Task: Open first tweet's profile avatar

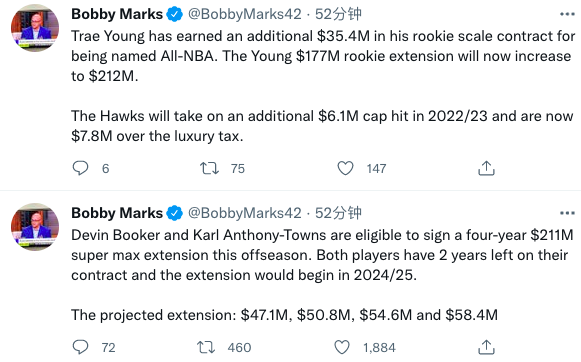Action: pos(35,28)
